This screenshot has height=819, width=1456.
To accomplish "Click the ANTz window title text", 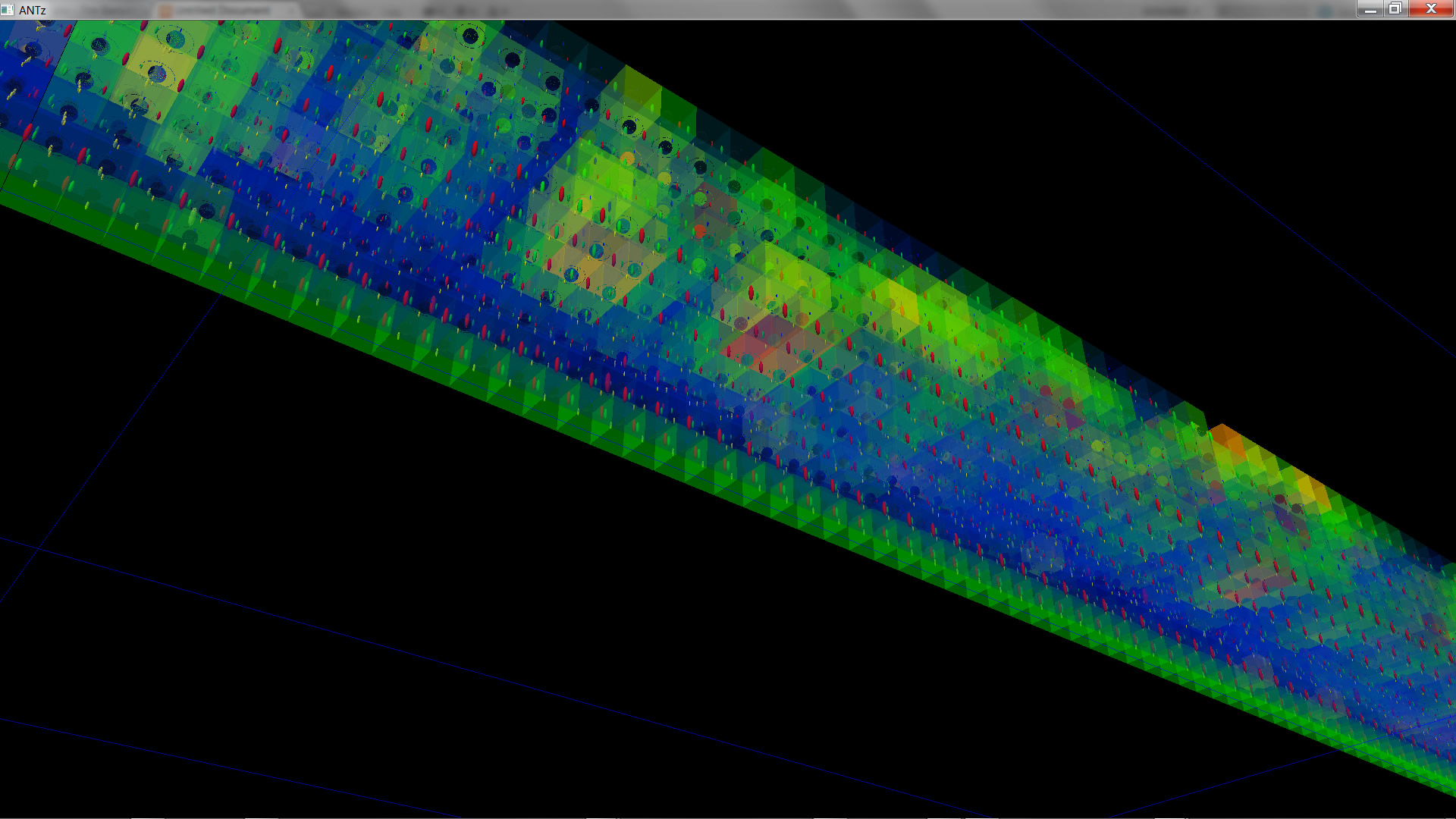I will pos(33,10).
